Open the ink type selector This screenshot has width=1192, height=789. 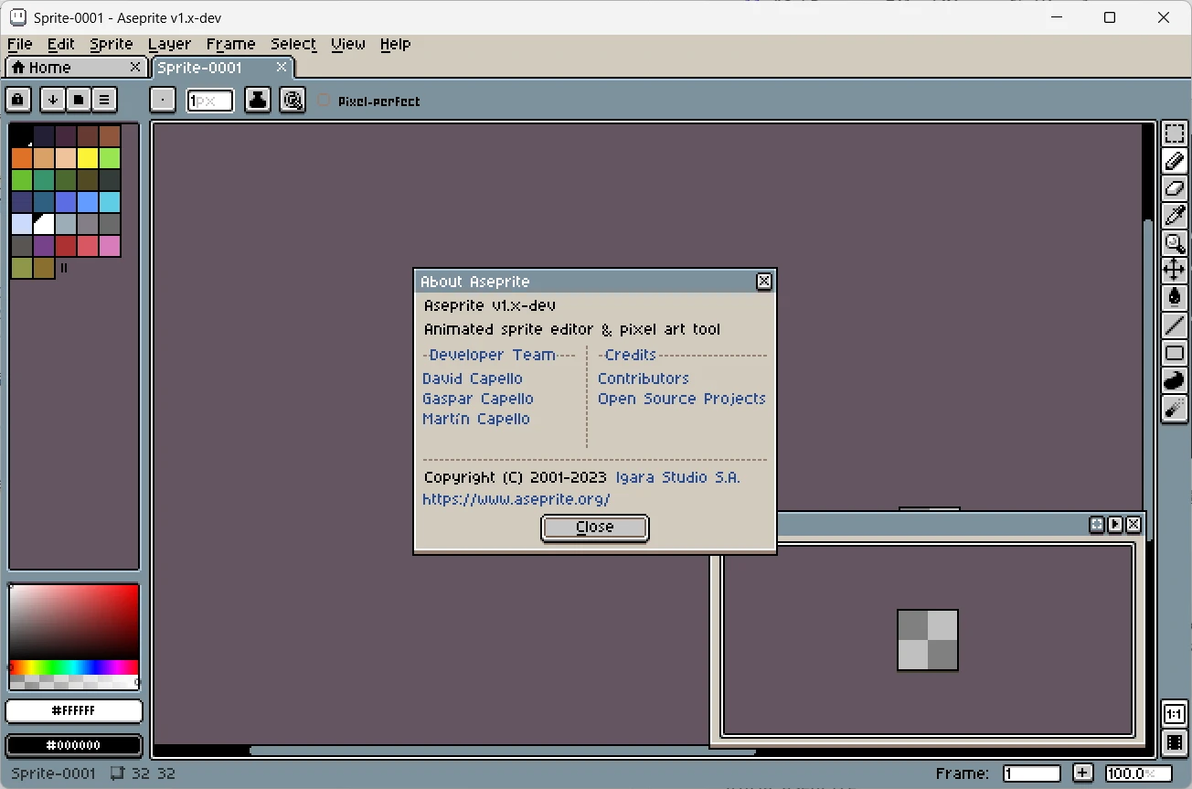258,100
